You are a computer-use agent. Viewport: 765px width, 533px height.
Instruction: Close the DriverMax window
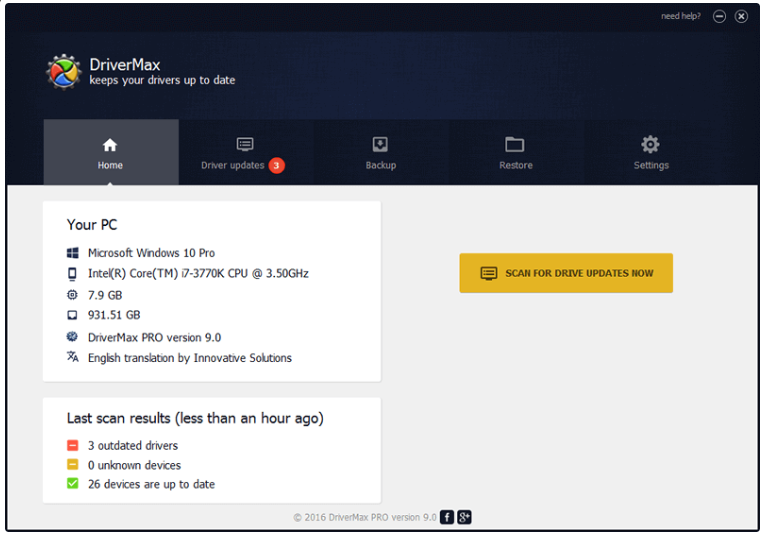(x=741, y=17)
